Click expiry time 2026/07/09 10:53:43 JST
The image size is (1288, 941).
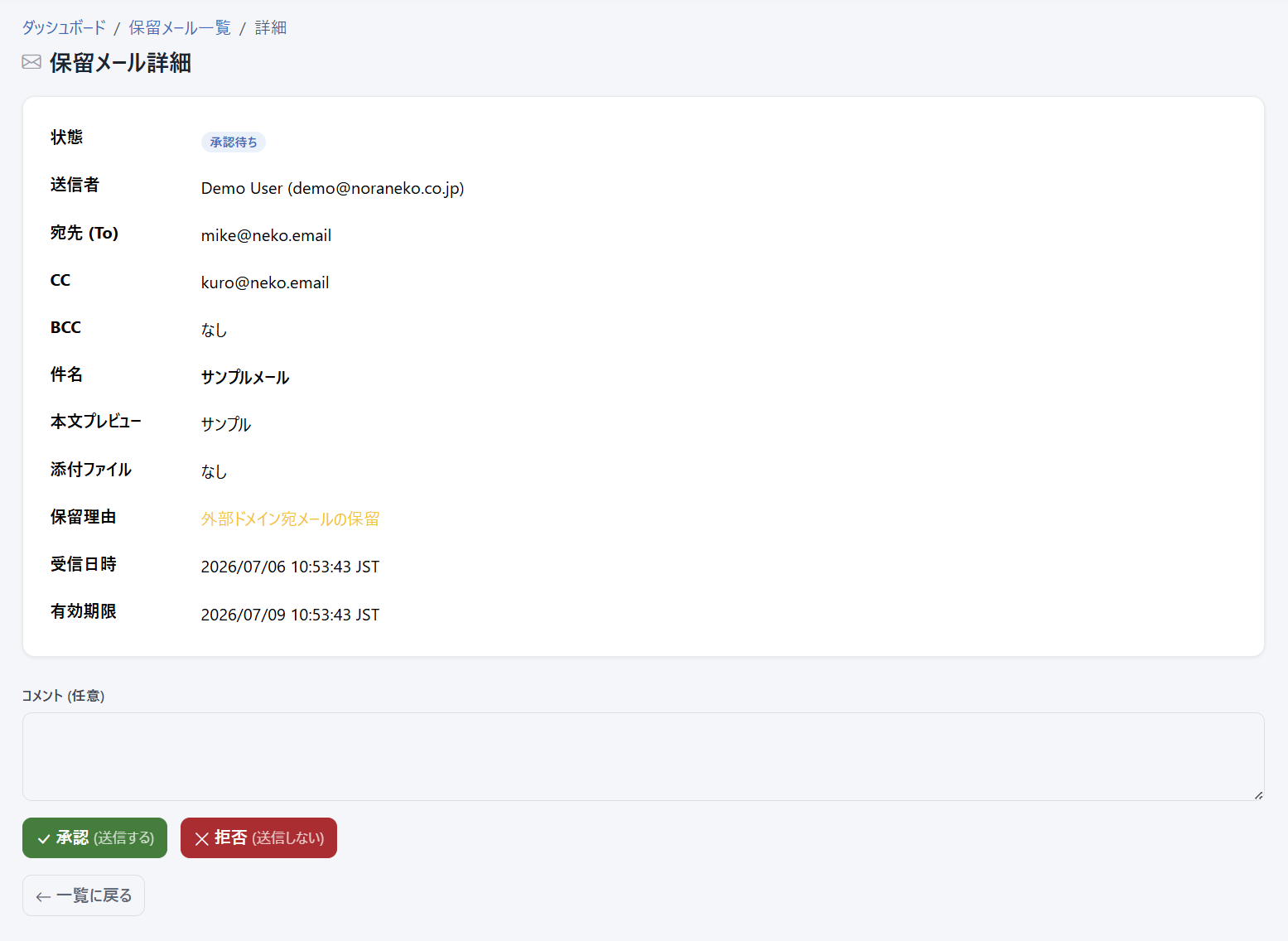pyautogui.click(x=290, y=615)
